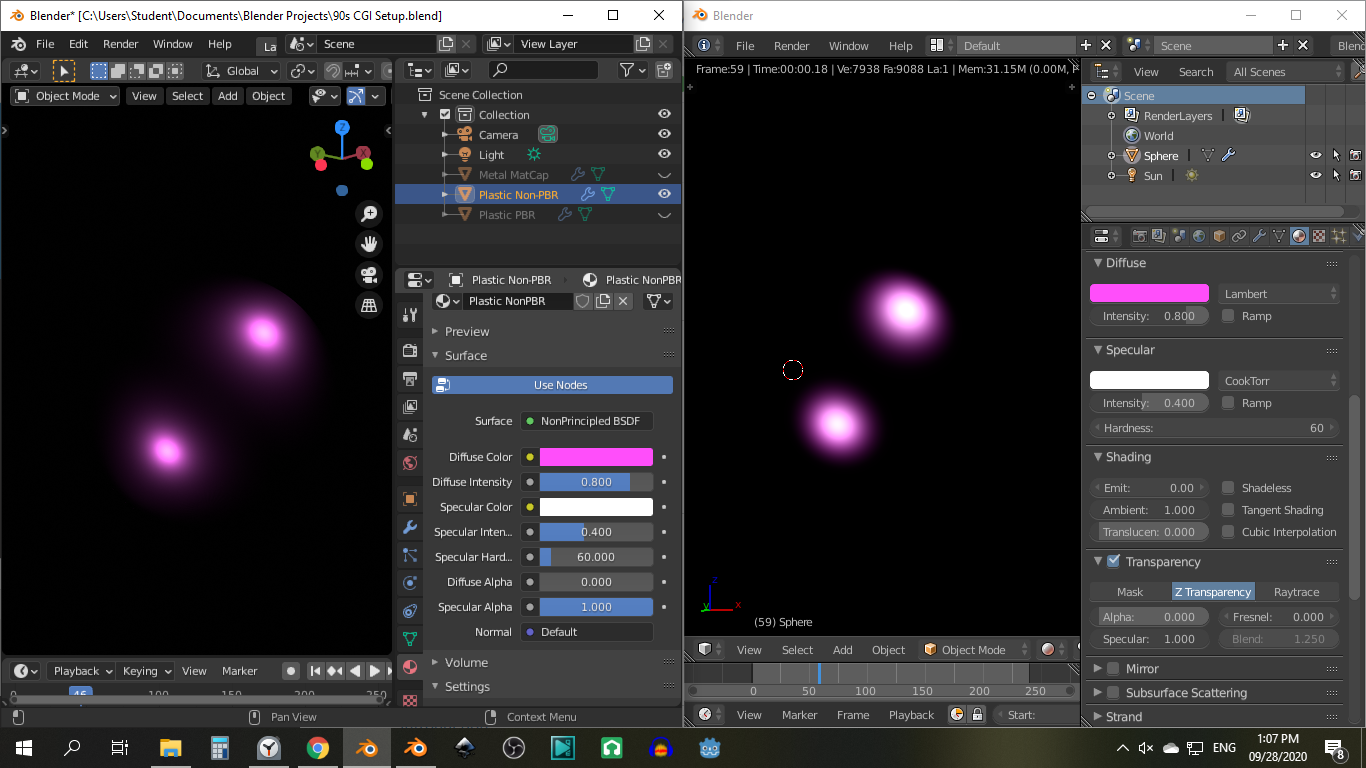
Task: Open Edit menu in left Blender window
Action: (x=79, y=44)
